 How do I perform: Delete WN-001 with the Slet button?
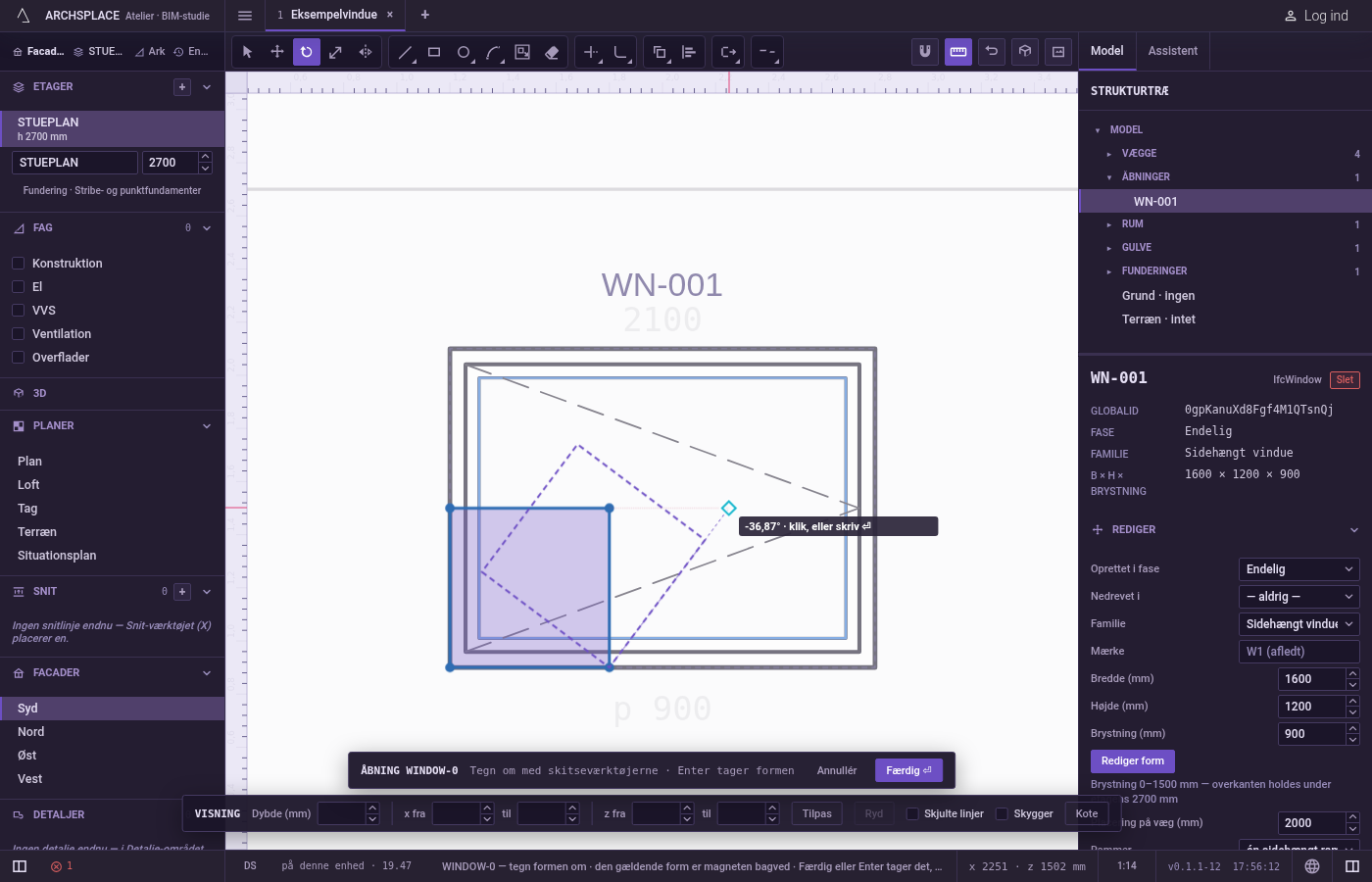pos(1345,380)
